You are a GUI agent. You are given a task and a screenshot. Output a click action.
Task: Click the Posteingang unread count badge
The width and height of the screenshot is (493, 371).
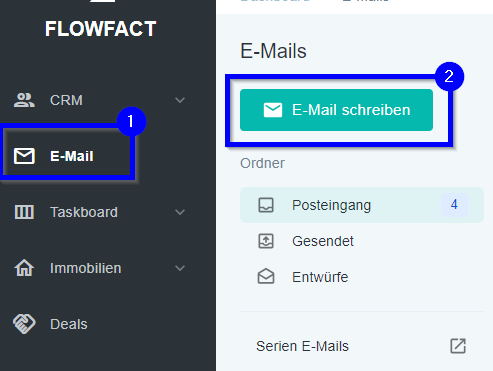click(x=454, y=205)
